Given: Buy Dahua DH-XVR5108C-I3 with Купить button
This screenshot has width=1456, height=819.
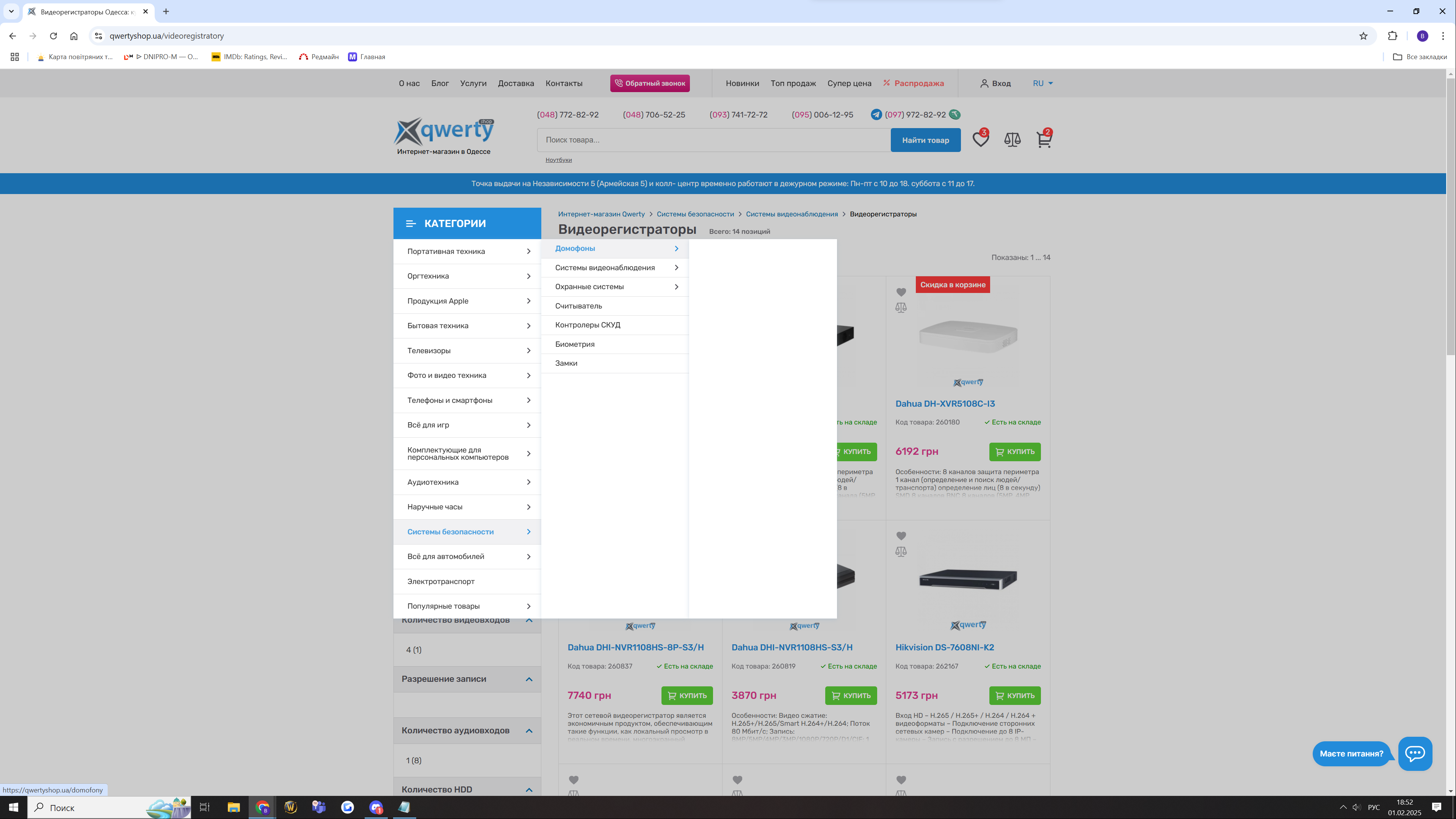Looking at the screenshot, I should point(1014,452).
